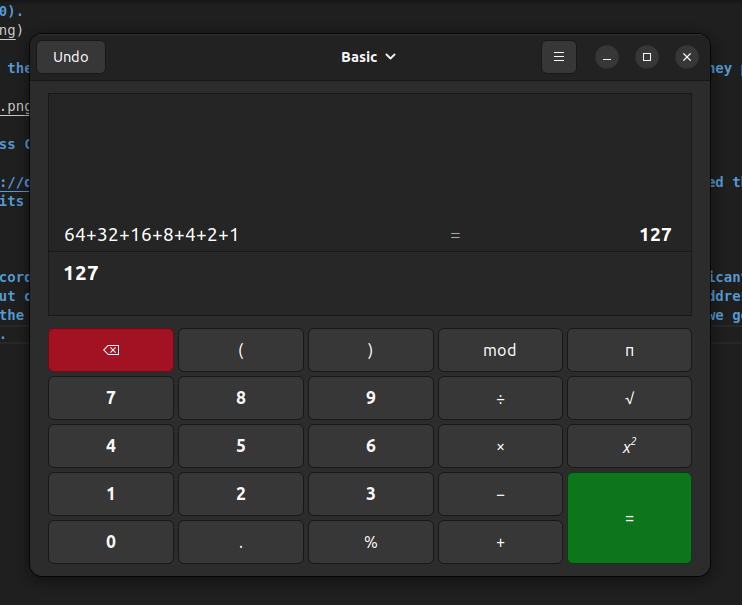The width and height of the screenshot is (742, 605).
Task: Click the plus operator key
Action: pos(500,542)
